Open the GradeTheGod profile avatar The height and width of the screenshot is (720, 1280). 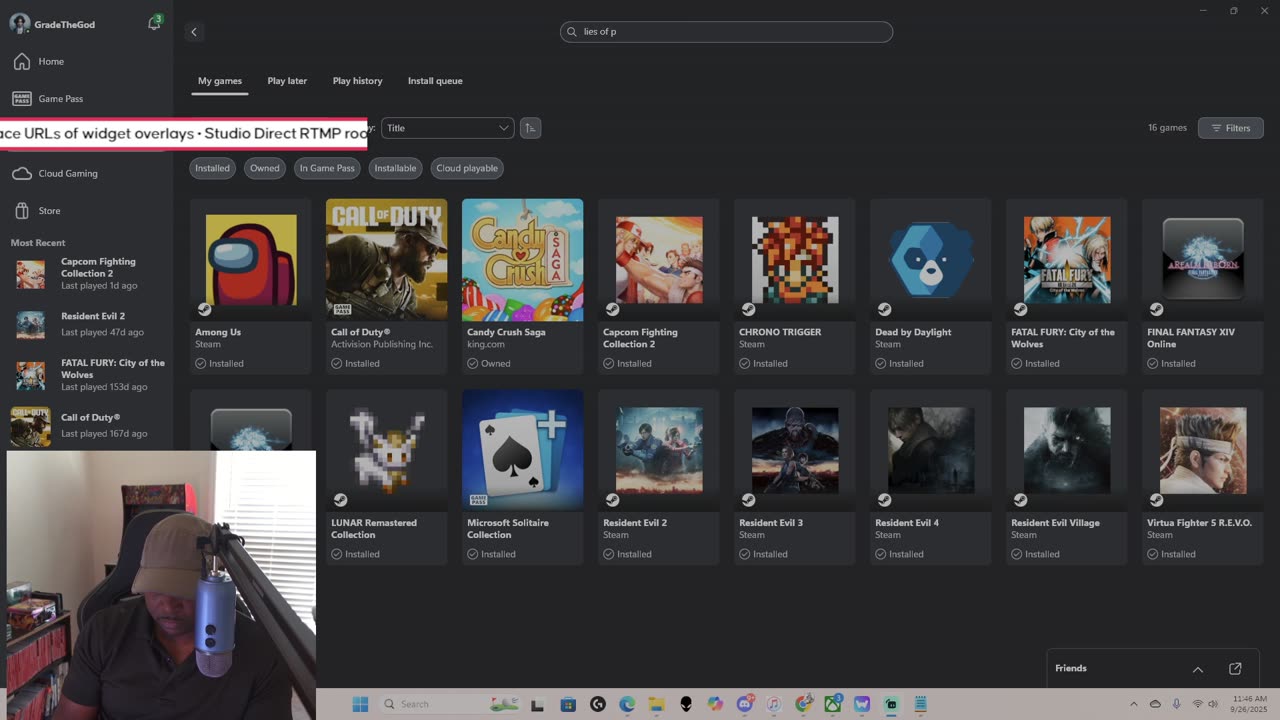click(x=19, y=24)
